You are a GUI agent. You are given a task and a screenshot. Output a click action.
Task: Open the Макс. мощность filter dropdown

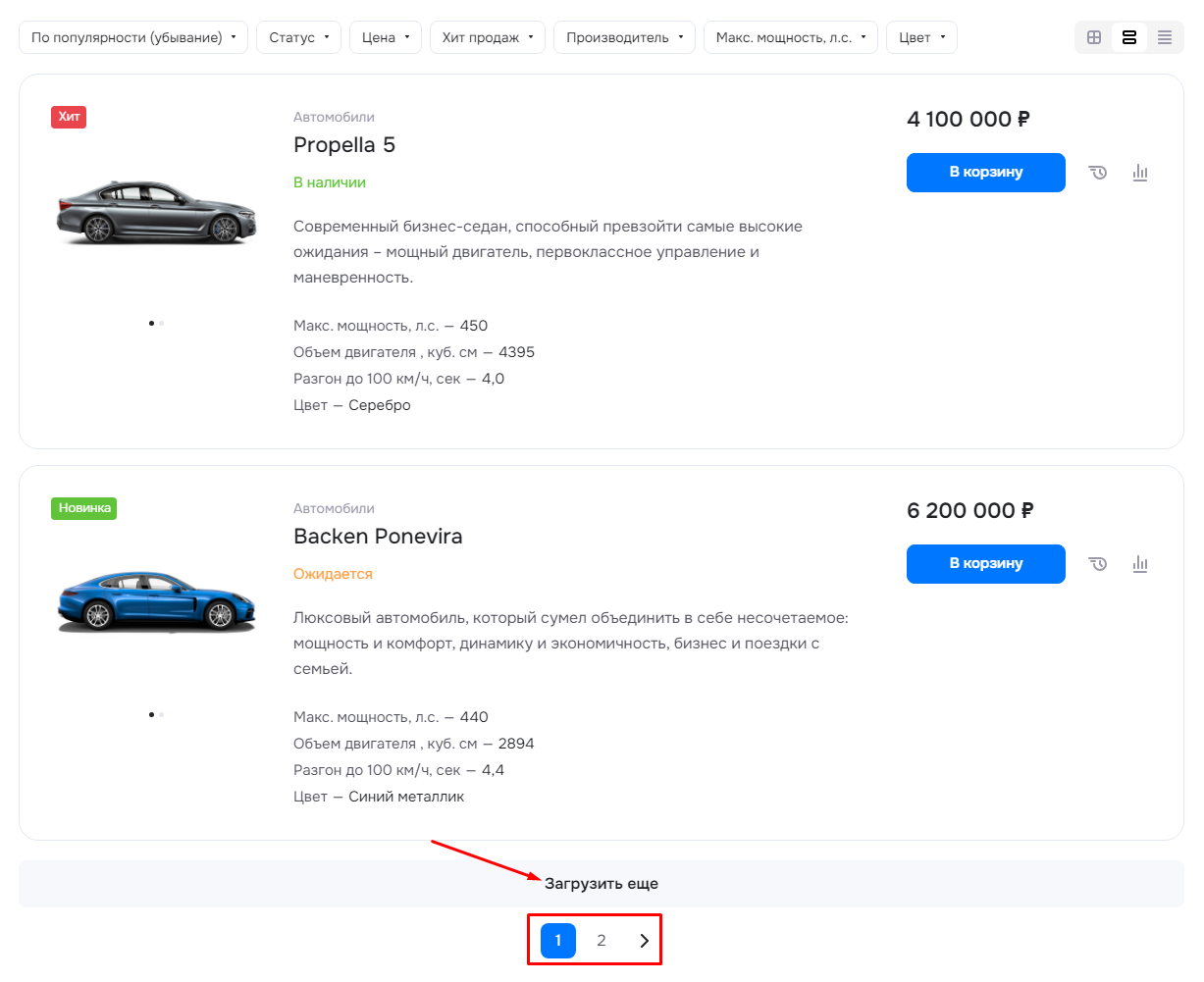791,37
